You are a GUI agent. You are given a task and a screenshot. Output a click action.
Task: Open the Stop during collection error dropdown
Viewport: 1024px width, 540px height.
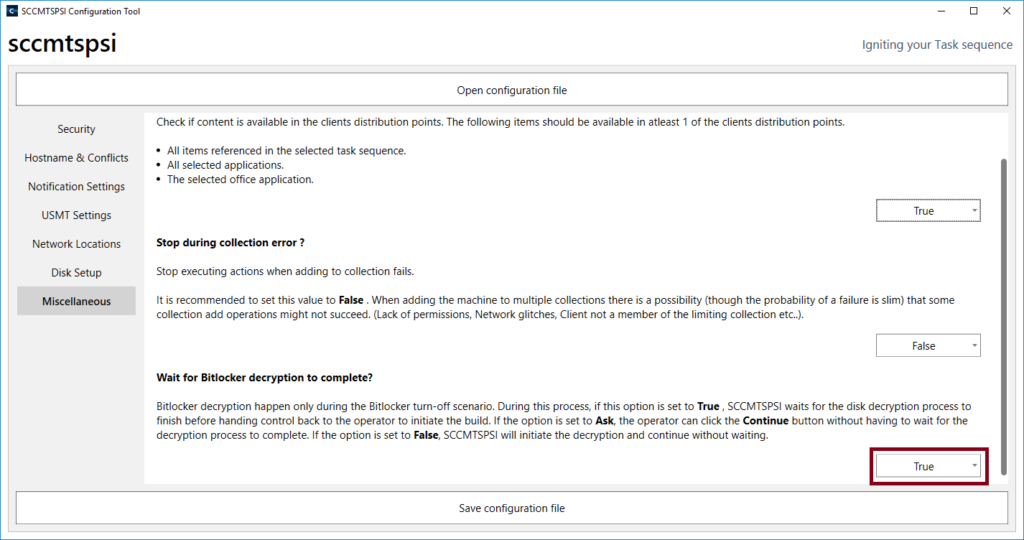coord(927,346)
